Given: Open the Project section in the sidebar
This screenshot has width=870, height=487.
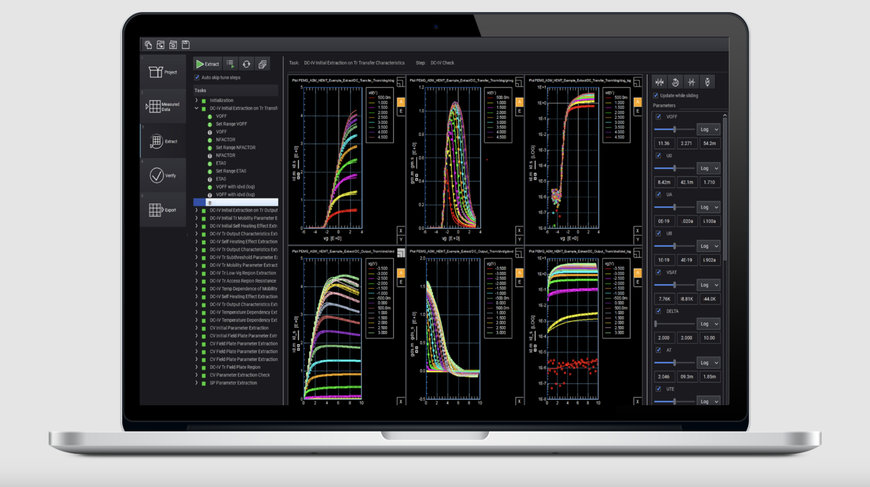Looking at the screenshot, I should tap(163, 72).
